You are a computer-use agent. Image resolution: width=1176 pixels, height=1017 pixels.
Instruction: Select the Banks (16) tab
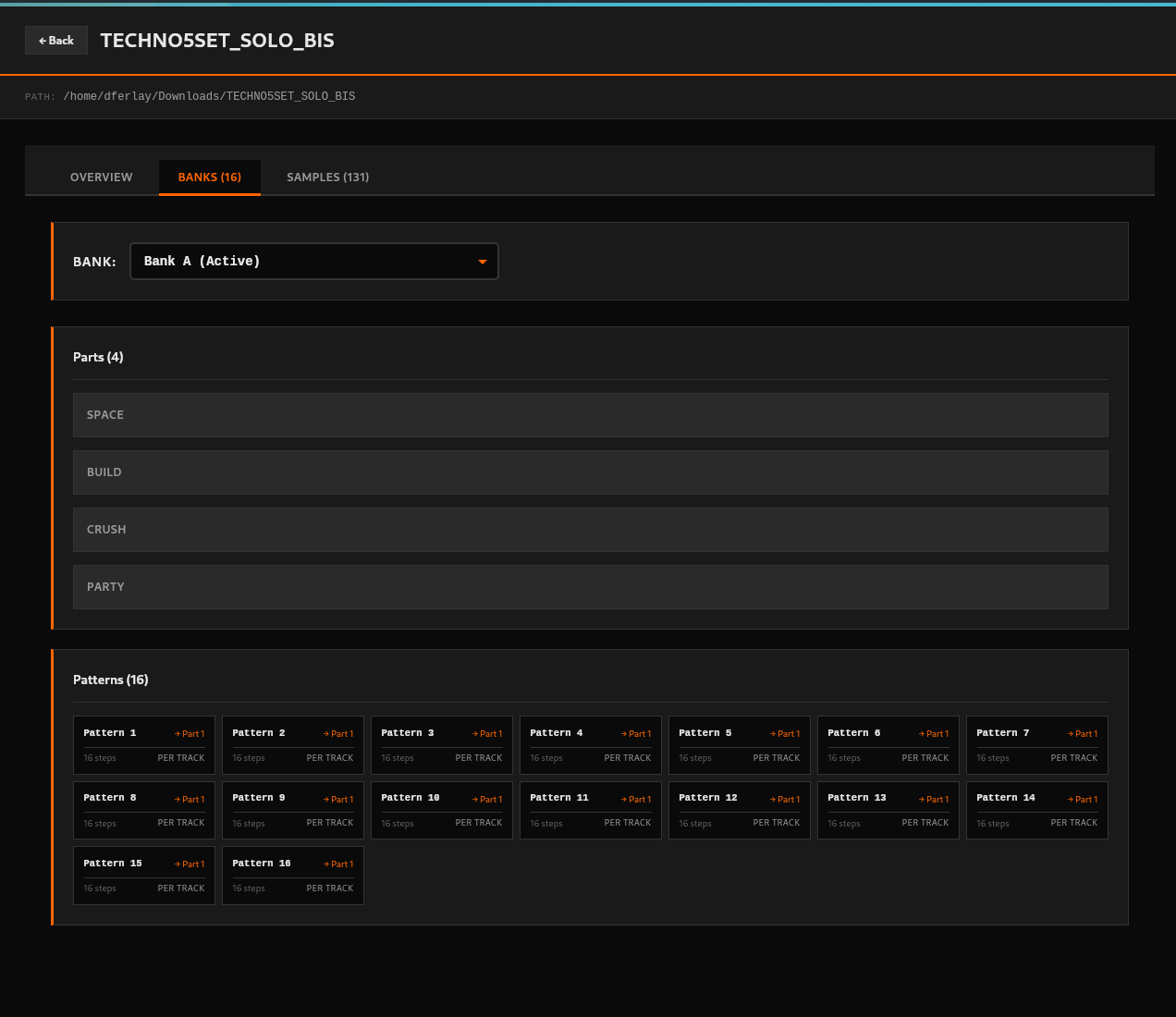click(x=209, y=178)
